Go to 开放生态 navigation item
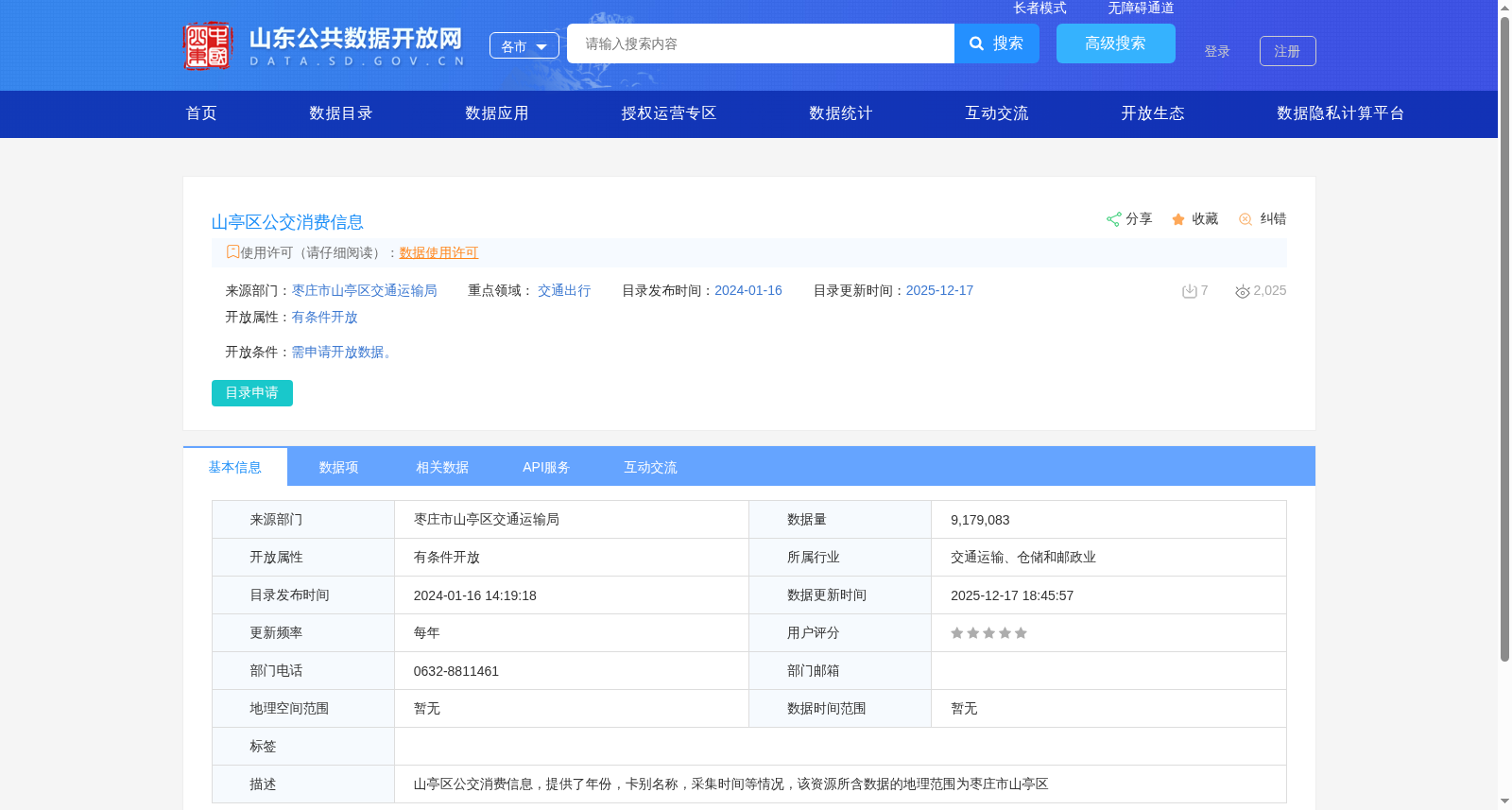Viewport: 1512px width, 810px height. tap(1153, 113)
